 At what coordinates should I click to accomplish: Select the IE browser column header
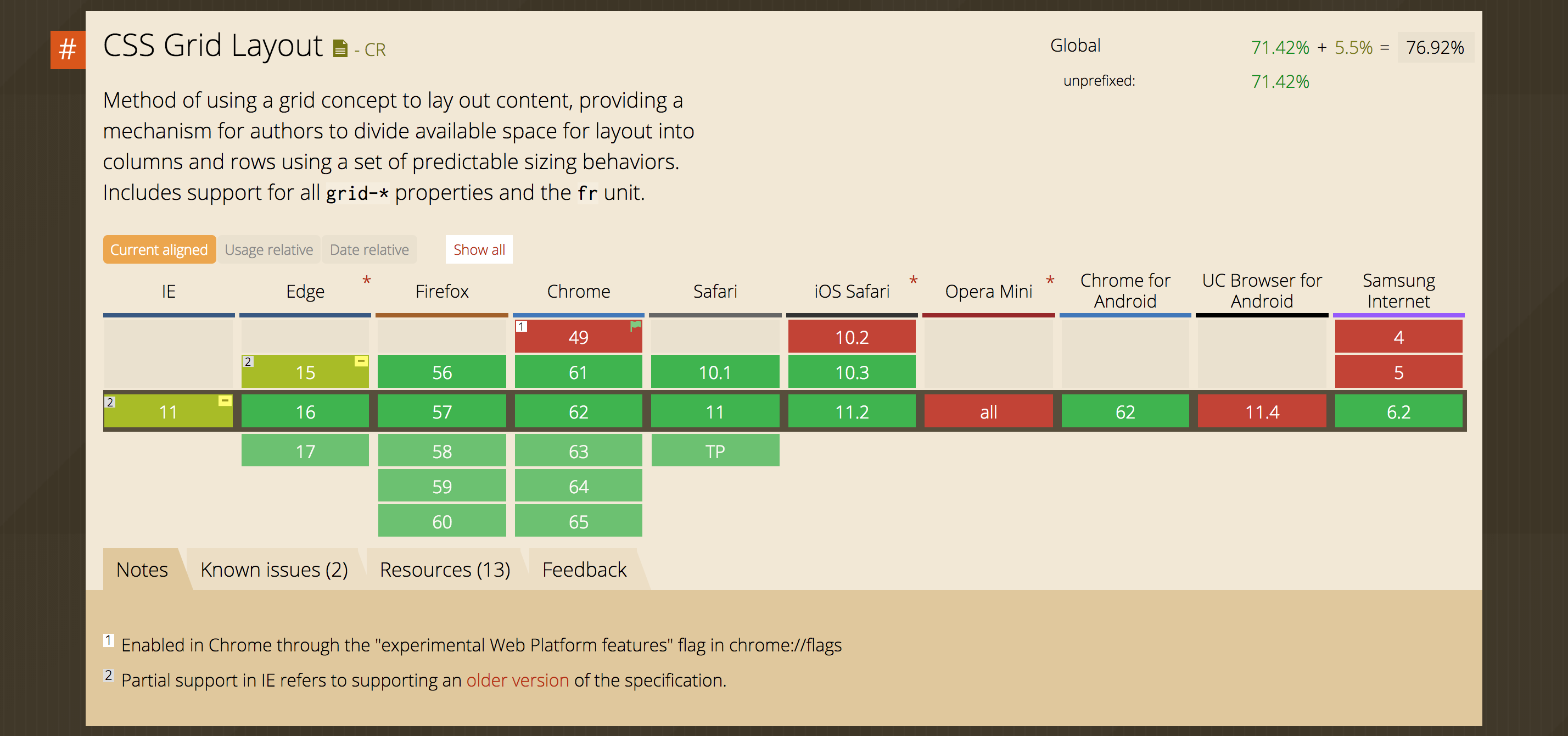tap(169, 292)
